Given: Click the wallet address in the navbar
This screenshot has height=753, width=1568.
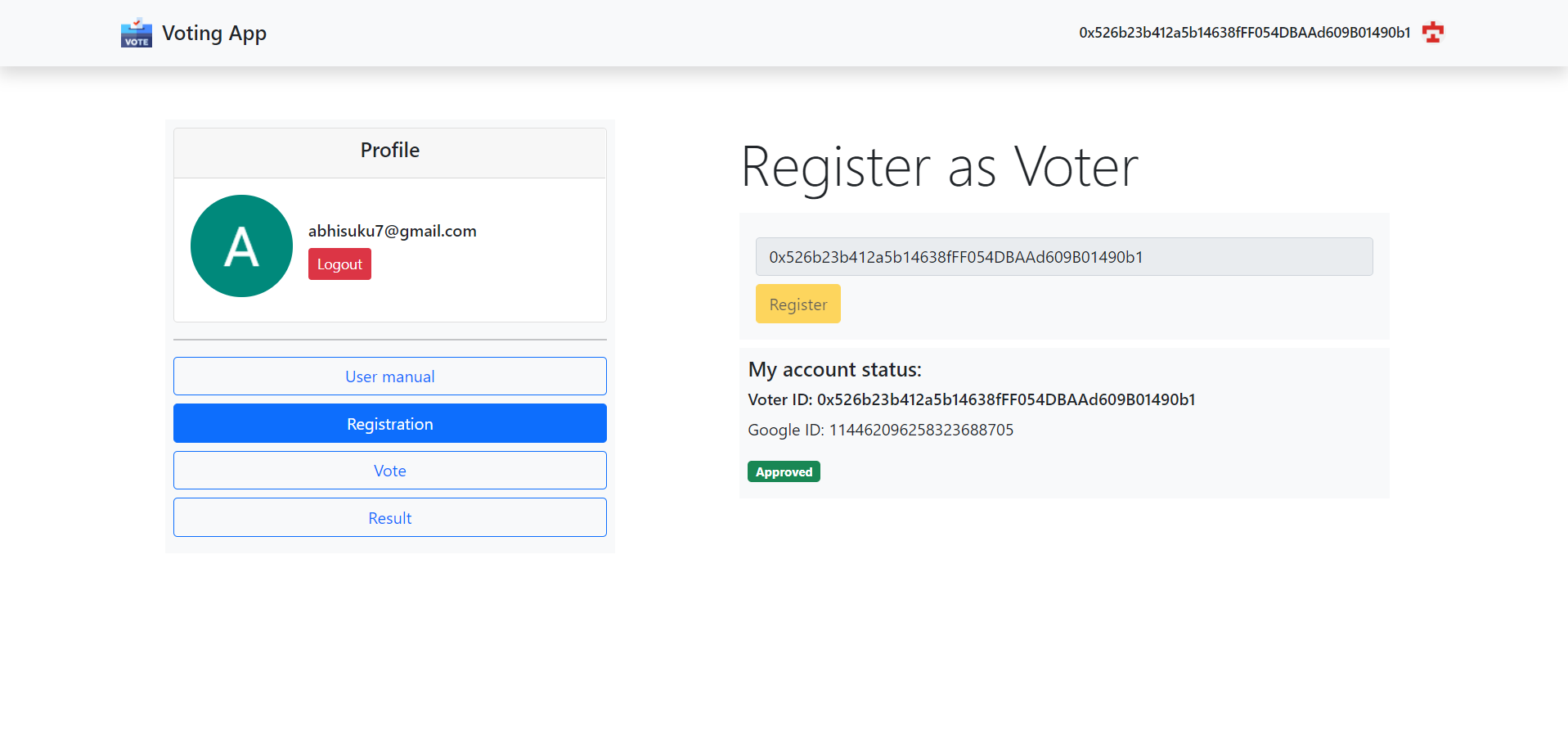Looking at the screenshot, I should coord(1244,33).
